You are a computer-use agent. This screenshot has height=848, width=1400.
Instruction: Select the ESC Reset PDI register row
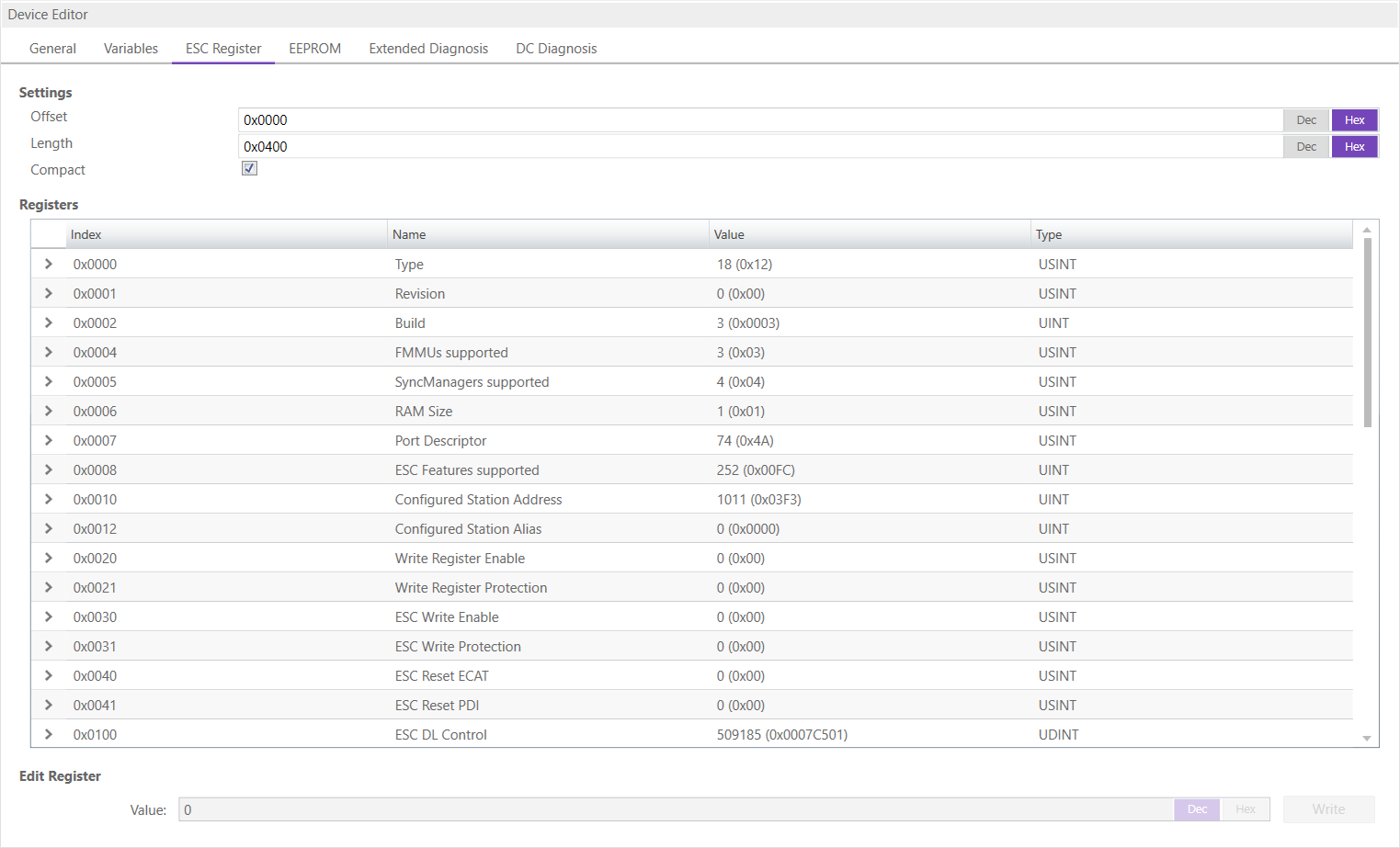click(x=437, y=705)
